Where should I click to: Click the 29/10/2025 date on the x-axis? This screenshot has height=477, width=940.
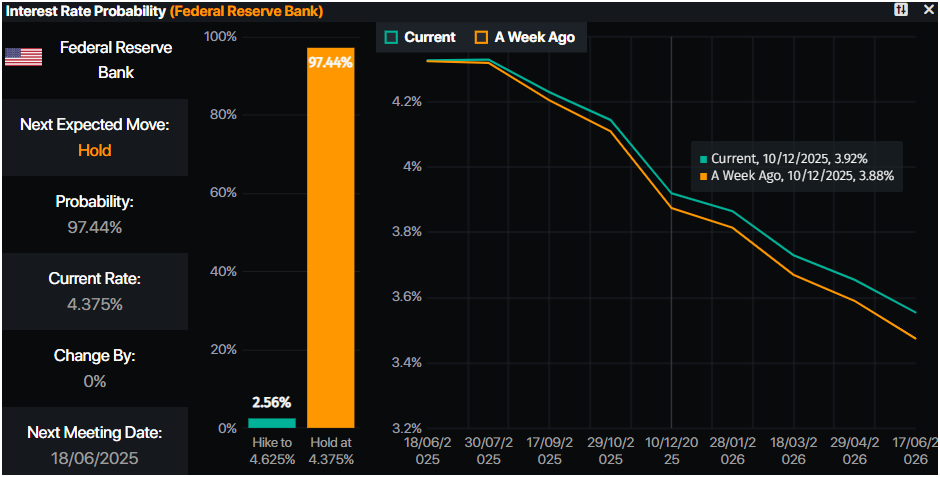click(x=610, y=450)
